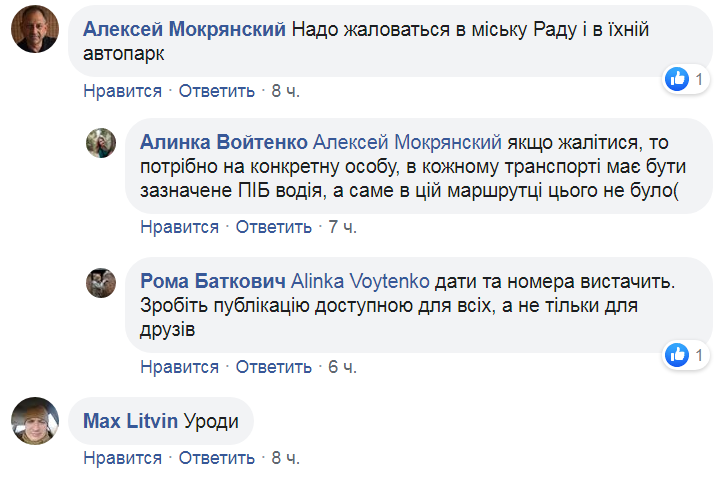Like Рома Баткович's reply via Нравится
The width and height of the screenshot is (723, 485).
[x=179, y=367]
